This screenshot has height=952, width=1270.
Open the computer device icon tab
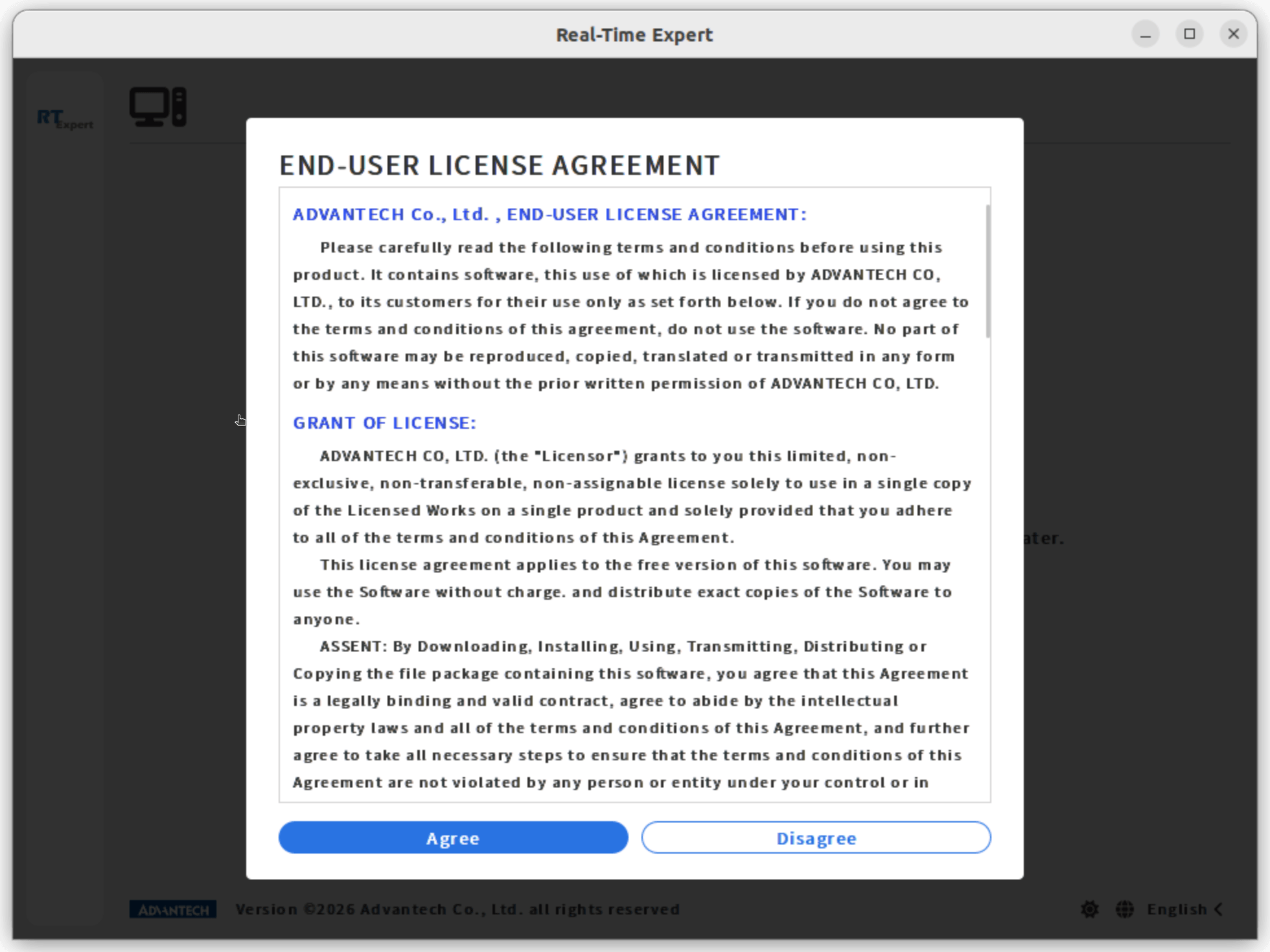click(158, 107)
